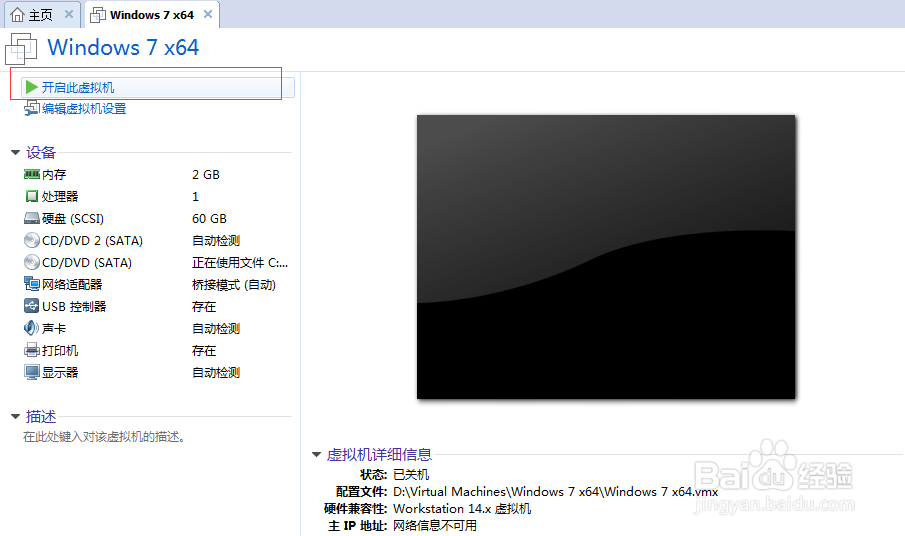The image size is (905, 536).
Task: Select the 内存 device label
Action: click(x=54, y=174)
